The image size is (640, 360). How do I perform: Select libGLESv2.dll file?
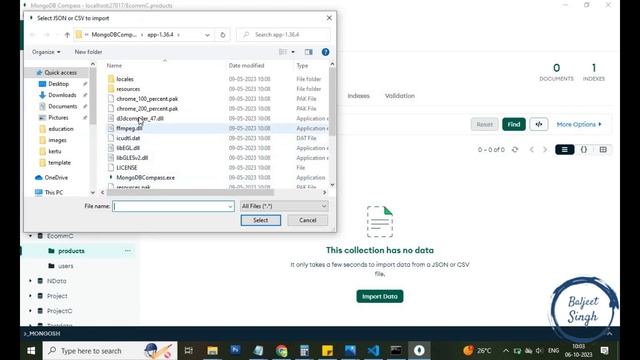[132, 158]
